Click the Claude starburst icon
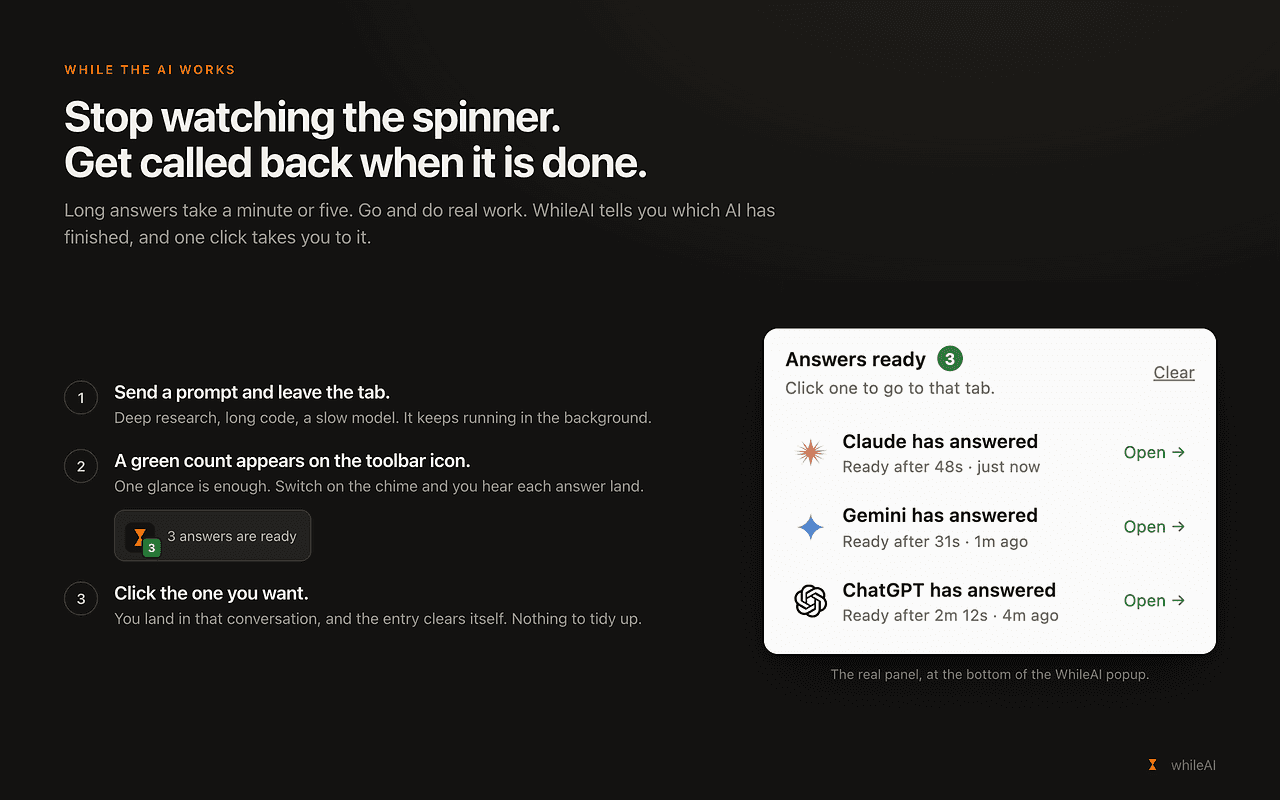The image size is (1280, 800). click(x=810, y=453)
